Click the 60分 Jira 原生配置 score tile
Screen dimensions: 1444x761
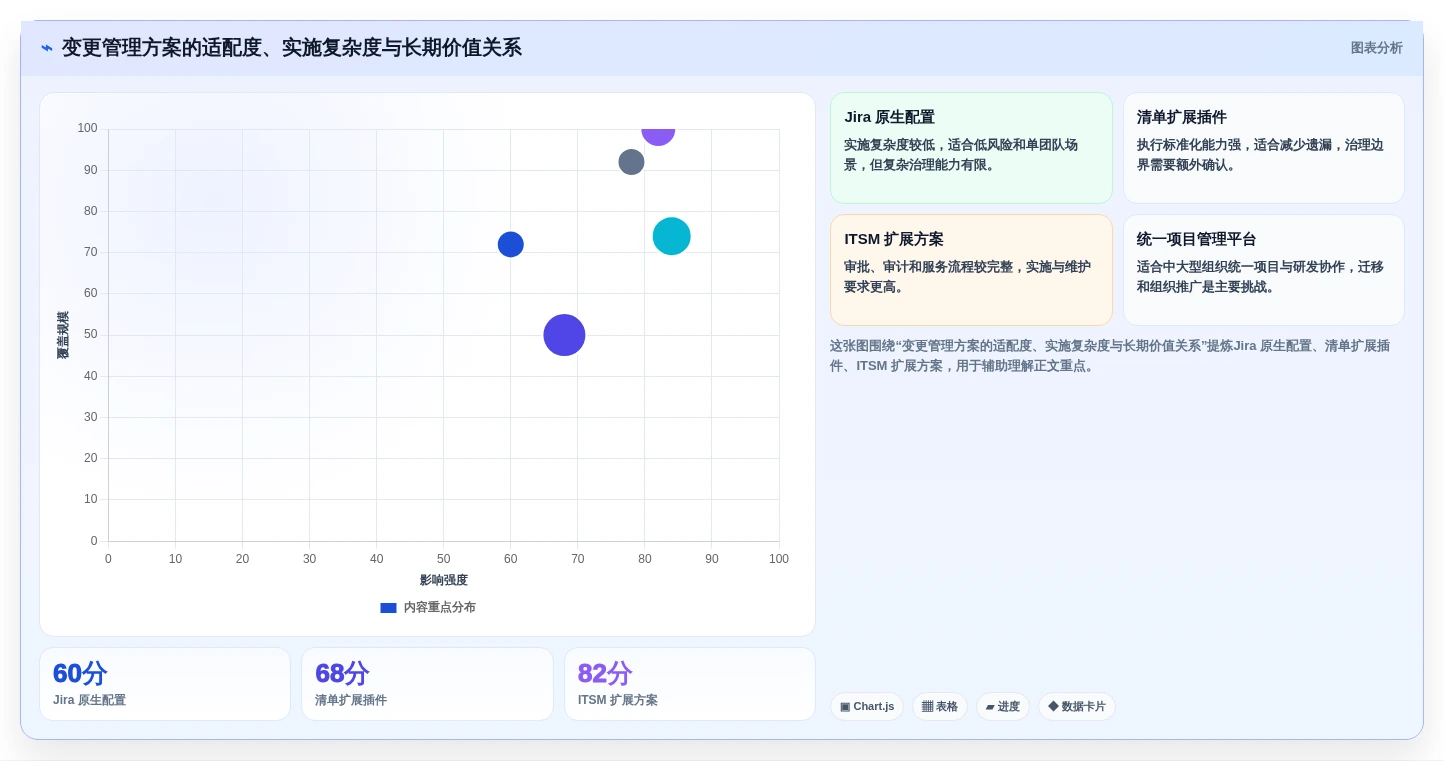click(165, 684)
